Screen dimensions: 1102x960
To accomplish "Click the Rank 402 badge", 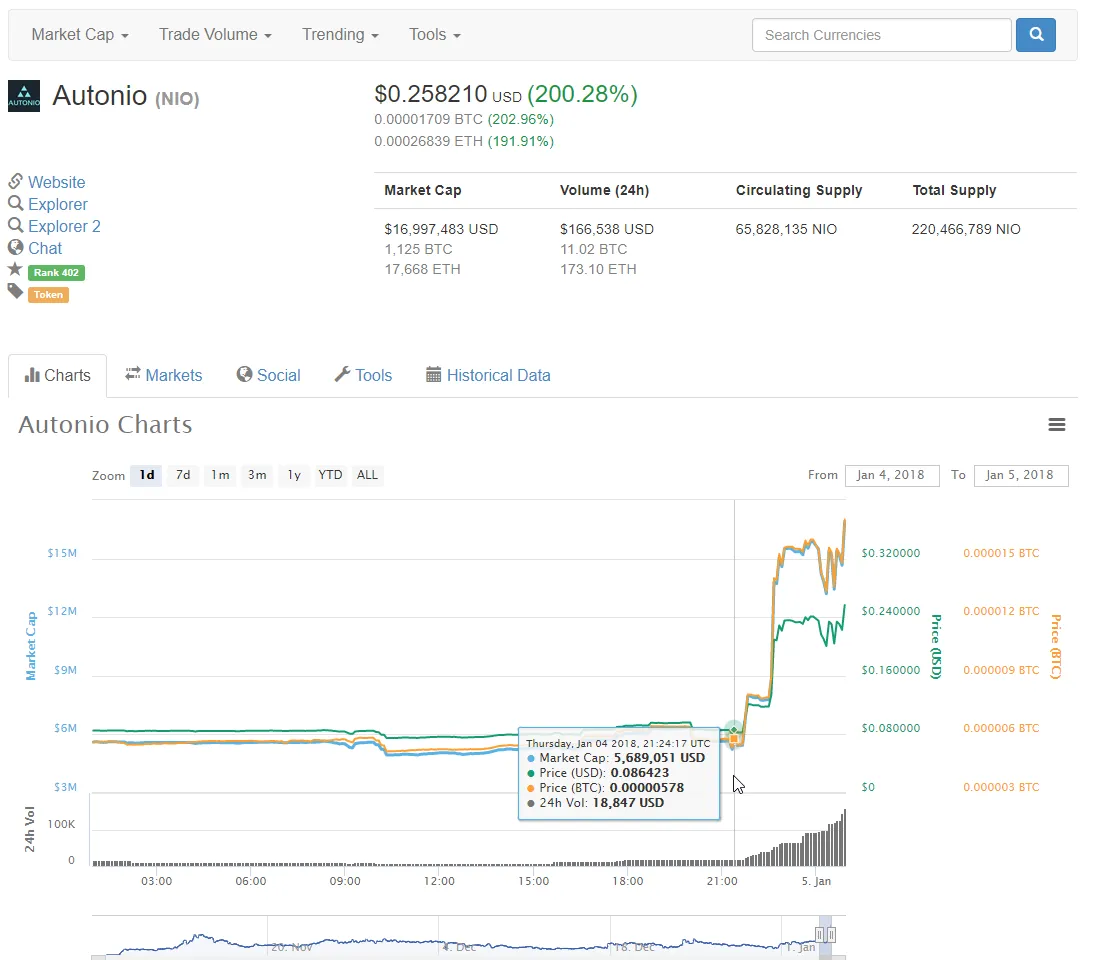I will pyautogui.click(x=56, y=273).
